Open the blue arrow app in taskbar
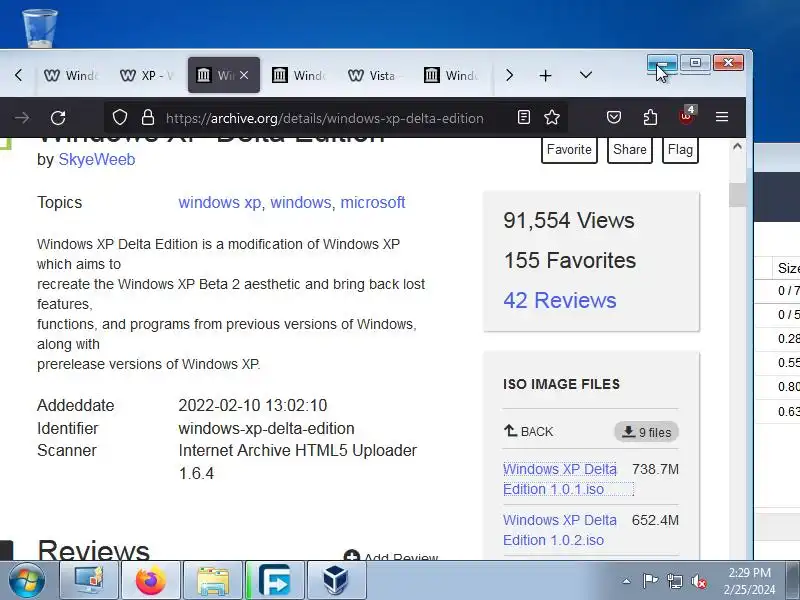 point(274,580)
